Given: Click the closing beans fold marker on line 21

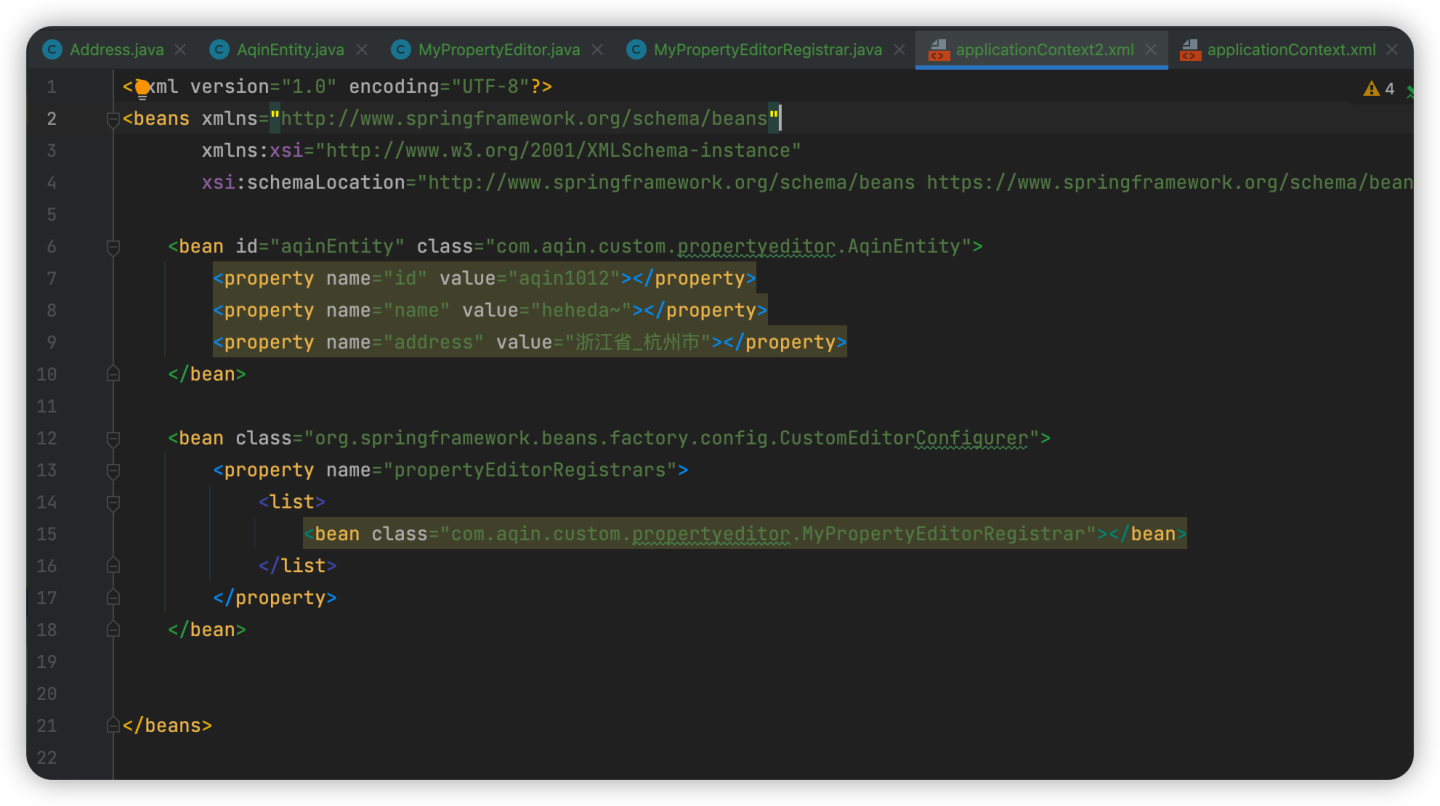Looking at the screenshot, I should pyautogui.click(x=113, y=726).
